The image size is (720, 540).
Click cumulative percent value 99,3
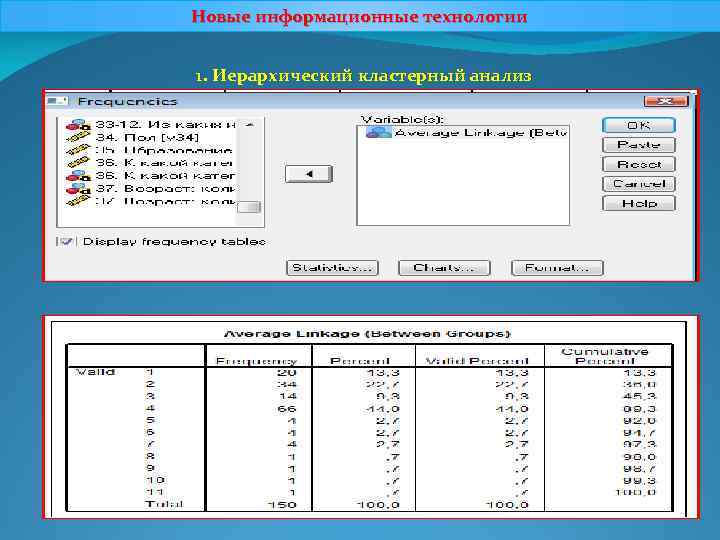click(640, 481)
